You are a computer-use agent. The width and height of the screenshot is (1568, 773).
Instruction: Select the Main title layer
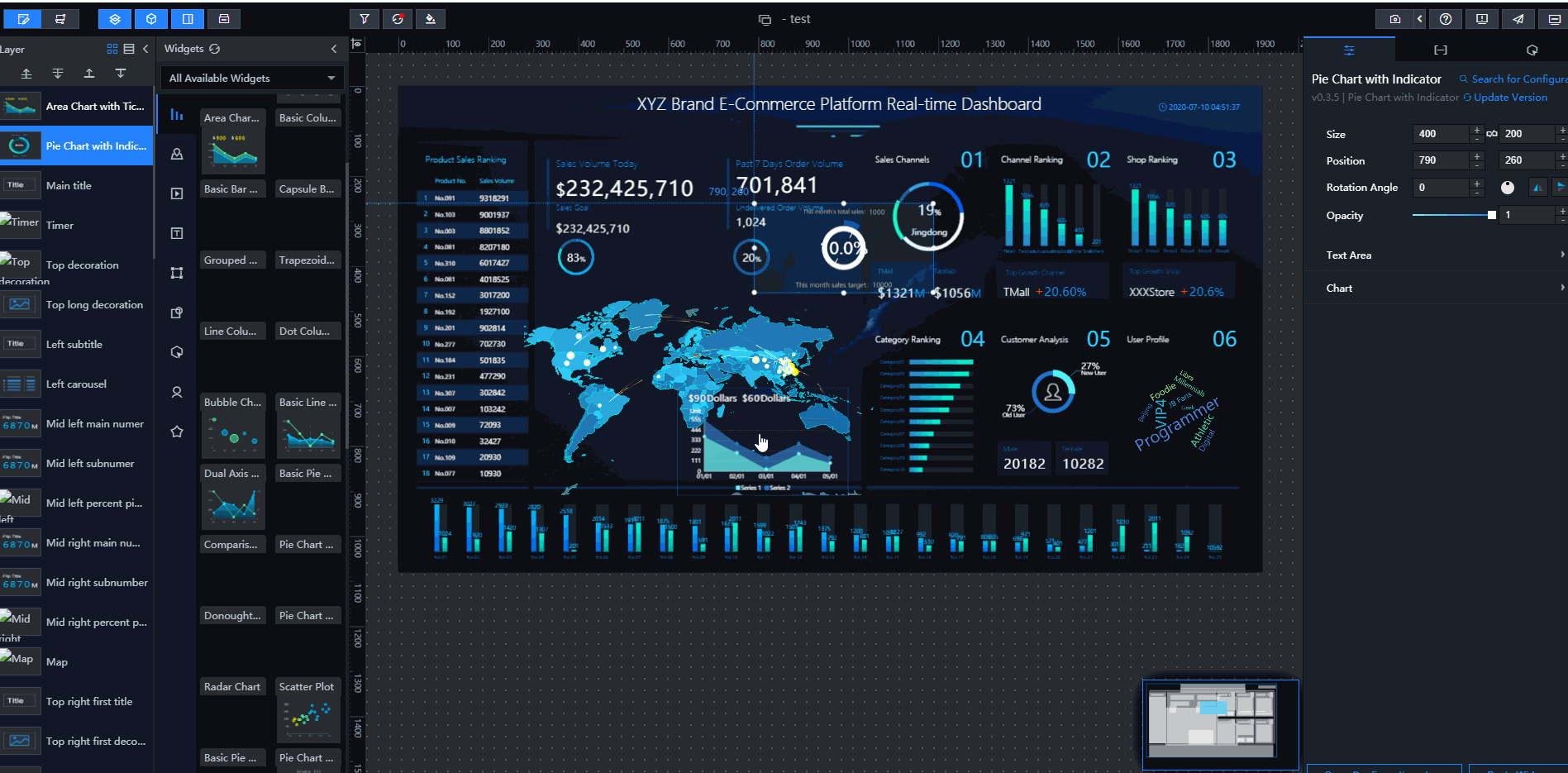coord(69,186)
